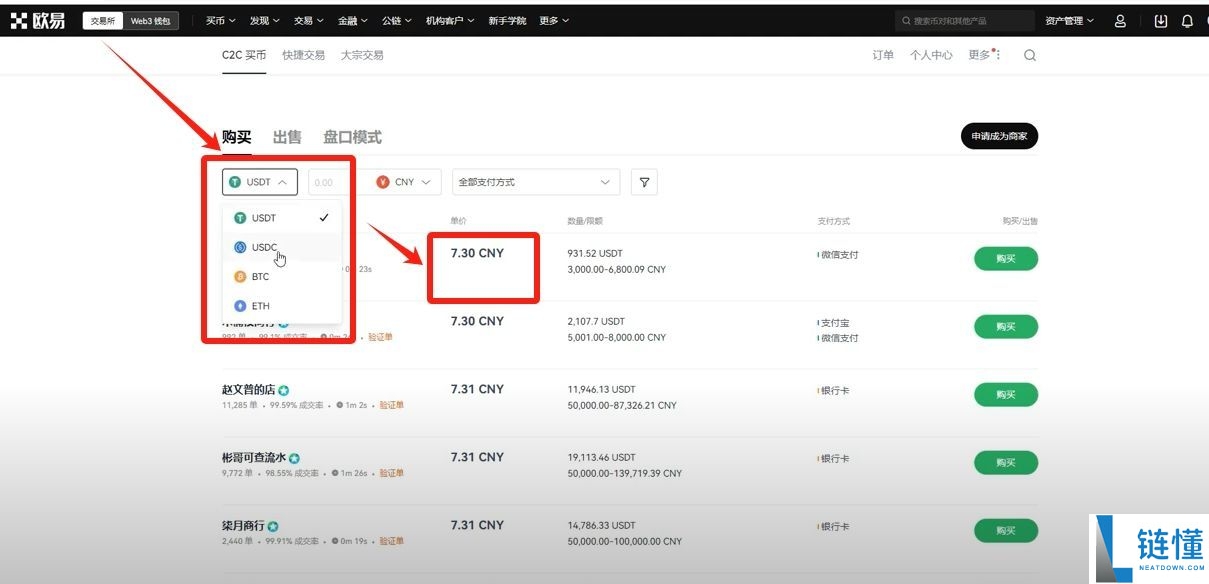Switch to the 出售 tab
Screen dimensions: 1209x584
coord(287,137)
